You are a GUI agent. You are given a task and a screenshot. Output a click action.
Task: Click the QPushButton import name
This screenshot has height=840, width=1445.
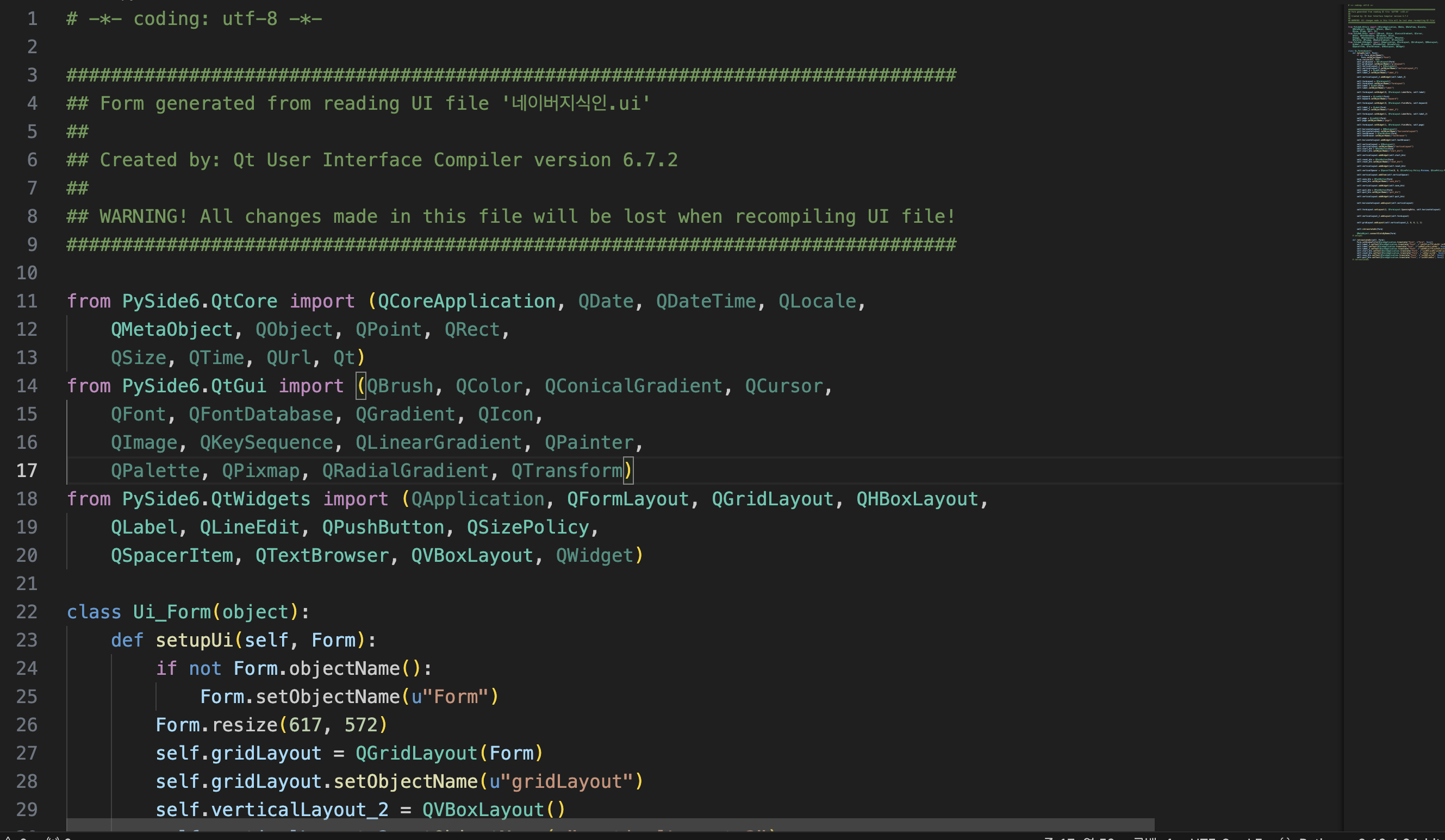point(383,527)
